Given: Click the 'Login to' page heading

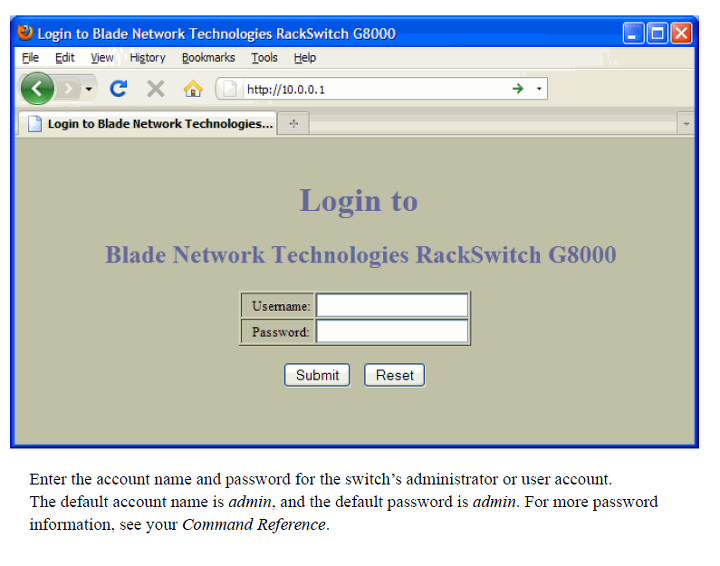Looking at the screenshot, I should (x=358, y=201).
